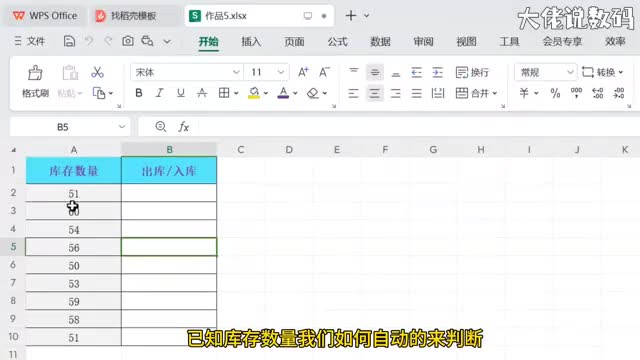
Task: Center text horizontally
Action: click(x=374, y=93)
